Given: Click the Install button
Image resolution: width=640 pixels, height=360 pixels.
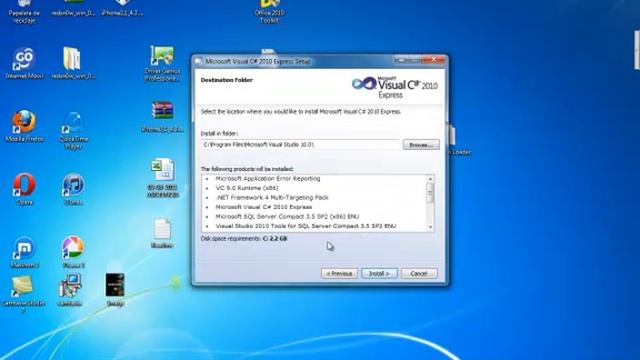Looking at the screenshot, I should 379,273.
